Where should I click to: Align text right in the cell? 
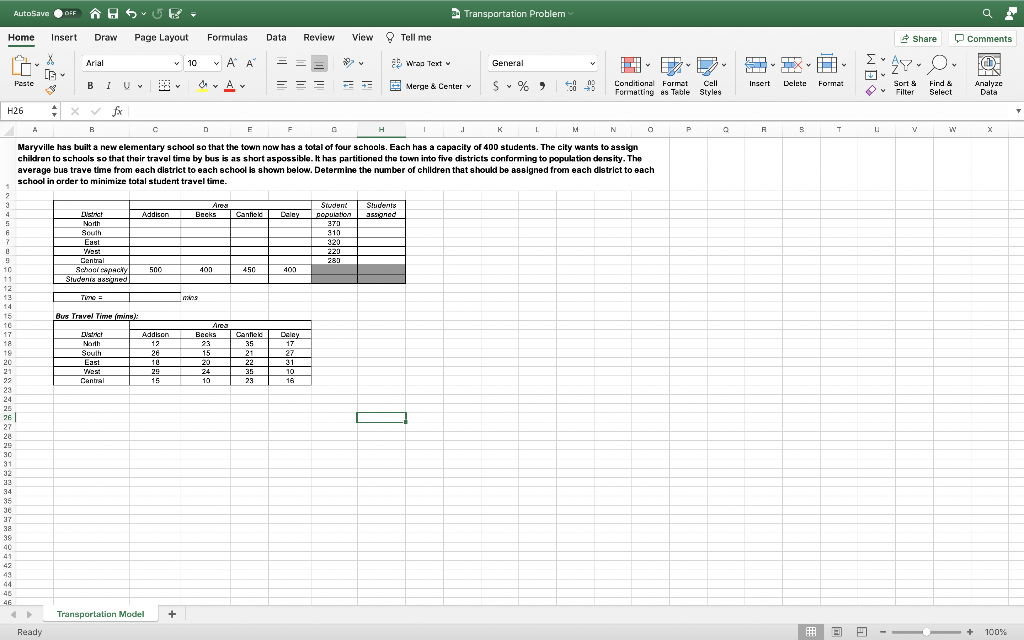pos(319,86)
